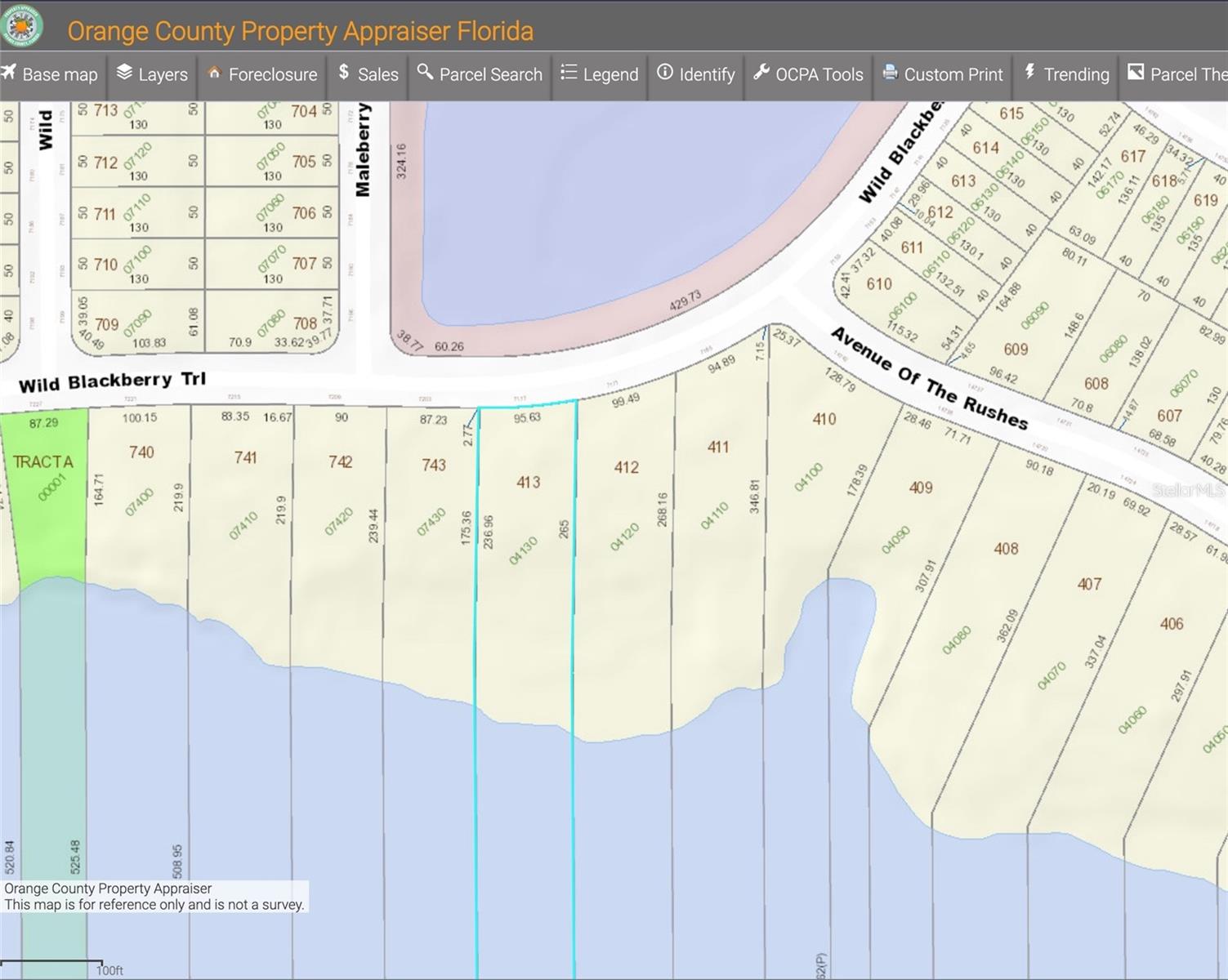Click the Trending lightning bolt icon

pos(1029,73)
